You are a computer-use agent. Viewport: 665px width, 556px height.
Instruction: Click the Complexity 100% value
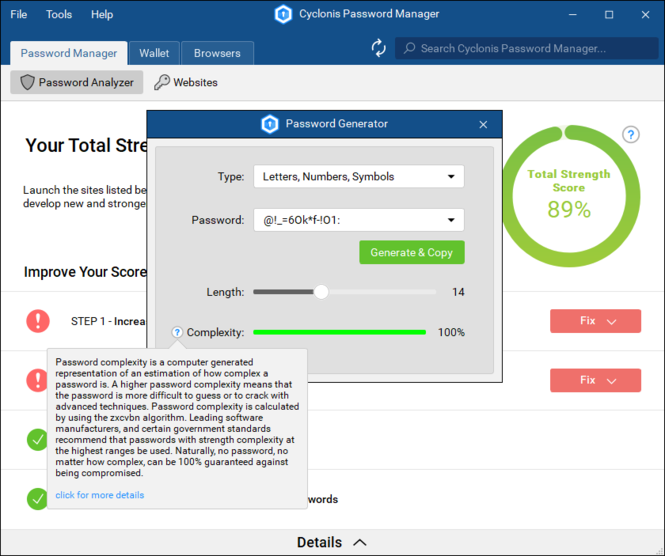[451, 332]
